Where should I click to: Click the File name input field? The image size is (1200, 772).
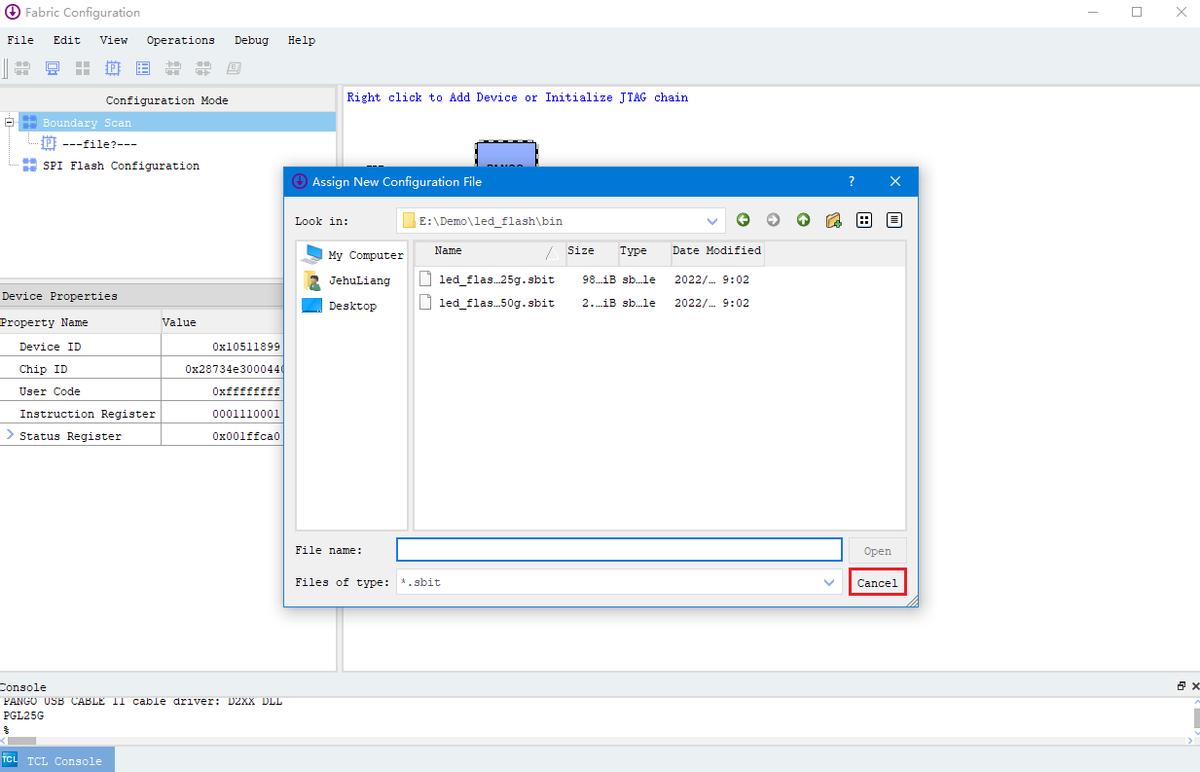coord(619,550)
